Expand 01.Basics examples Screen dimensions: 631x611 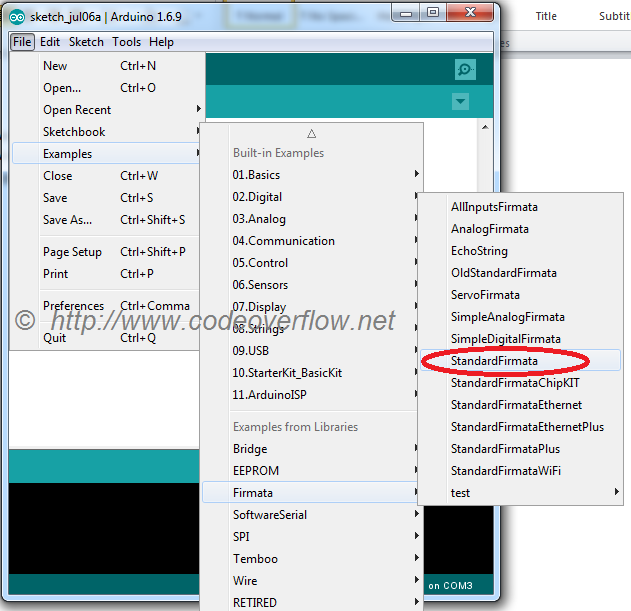[x=311, y=175]
